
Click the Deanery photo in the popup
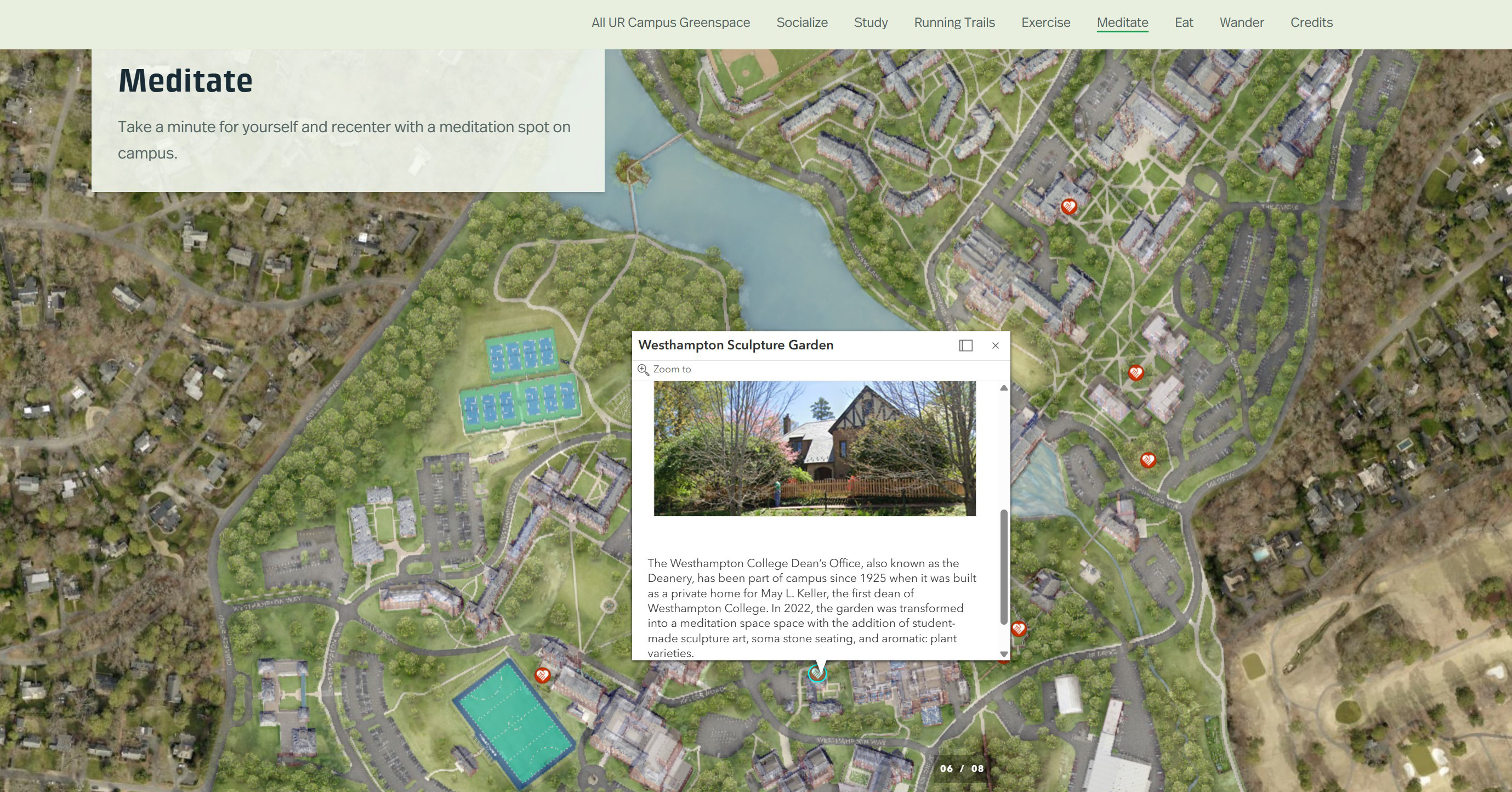coord(815,449)
